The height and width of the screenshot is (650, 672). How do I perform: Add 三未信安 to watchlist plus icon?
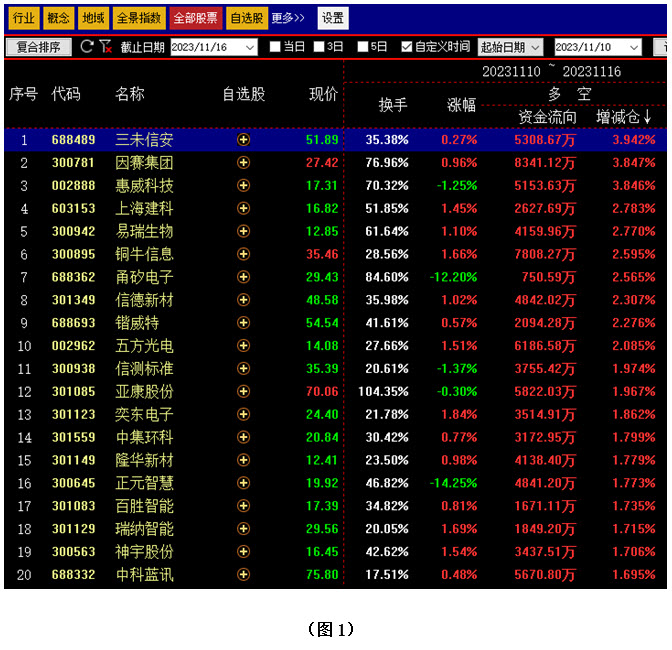243,140
